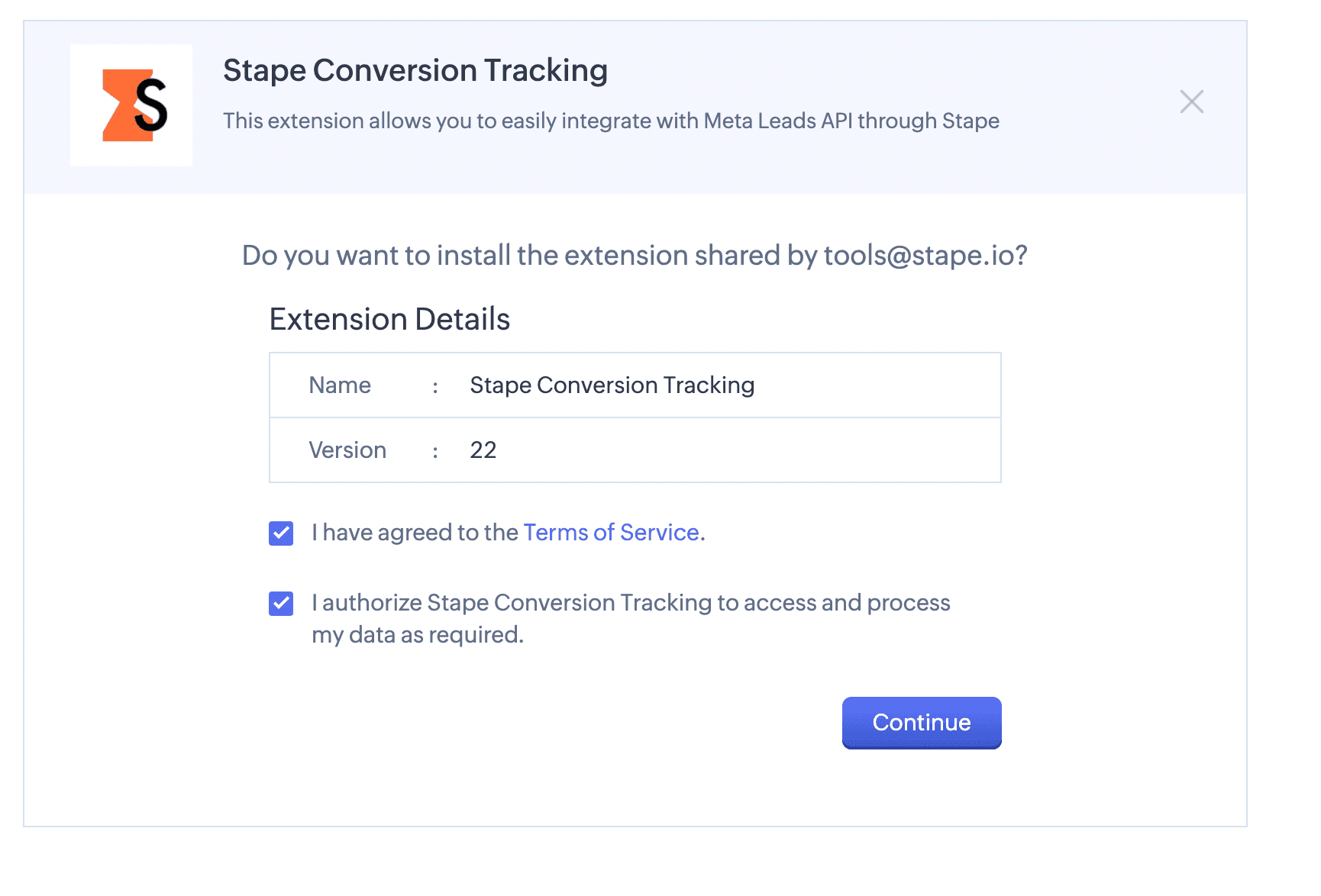Image resolution: width=1321 pixels, height=896 pixels.
Task: Click the colon separator in the Version row
Action: pyautogui.click(x=435, y=452)
